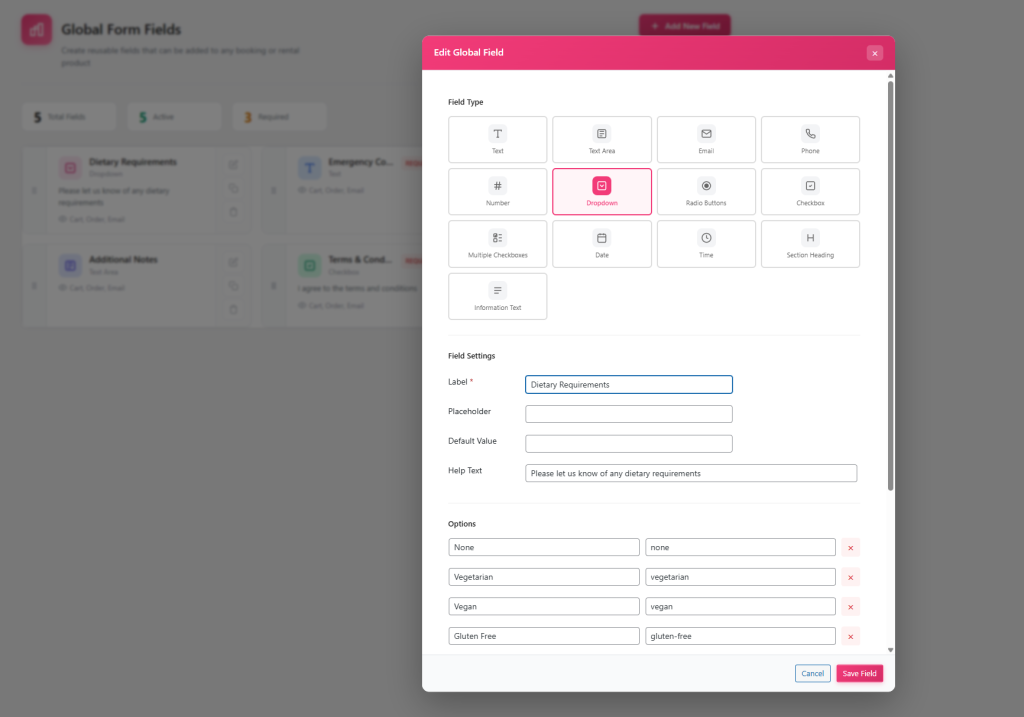
Task: Close the Edit Global Field dialog
Action: pos(874,53)
